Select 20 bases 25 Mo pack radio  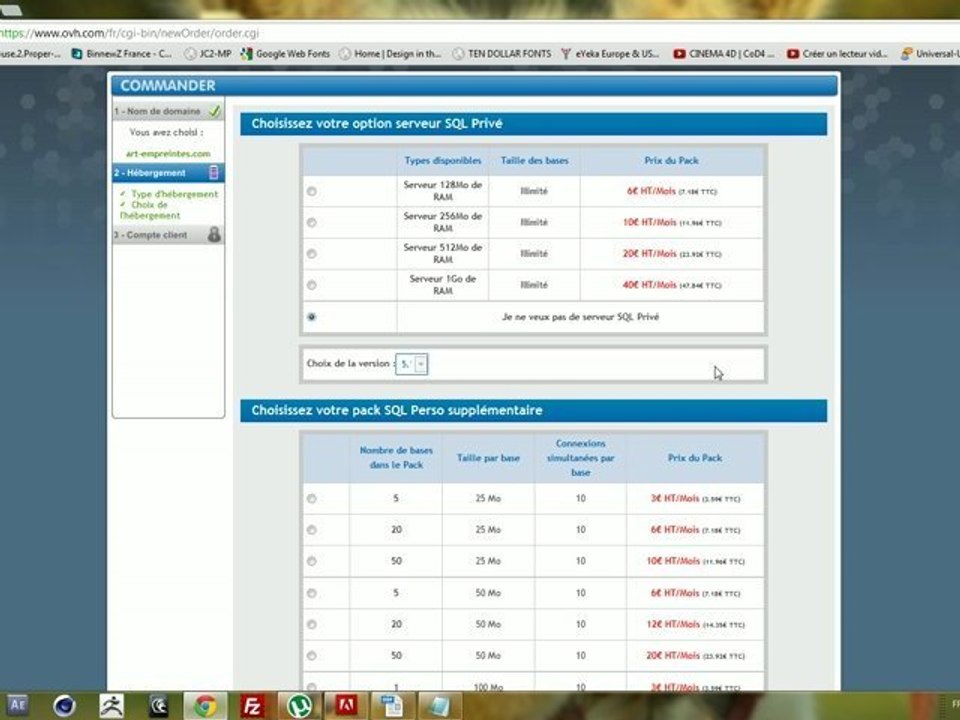[x=312, y=530]
